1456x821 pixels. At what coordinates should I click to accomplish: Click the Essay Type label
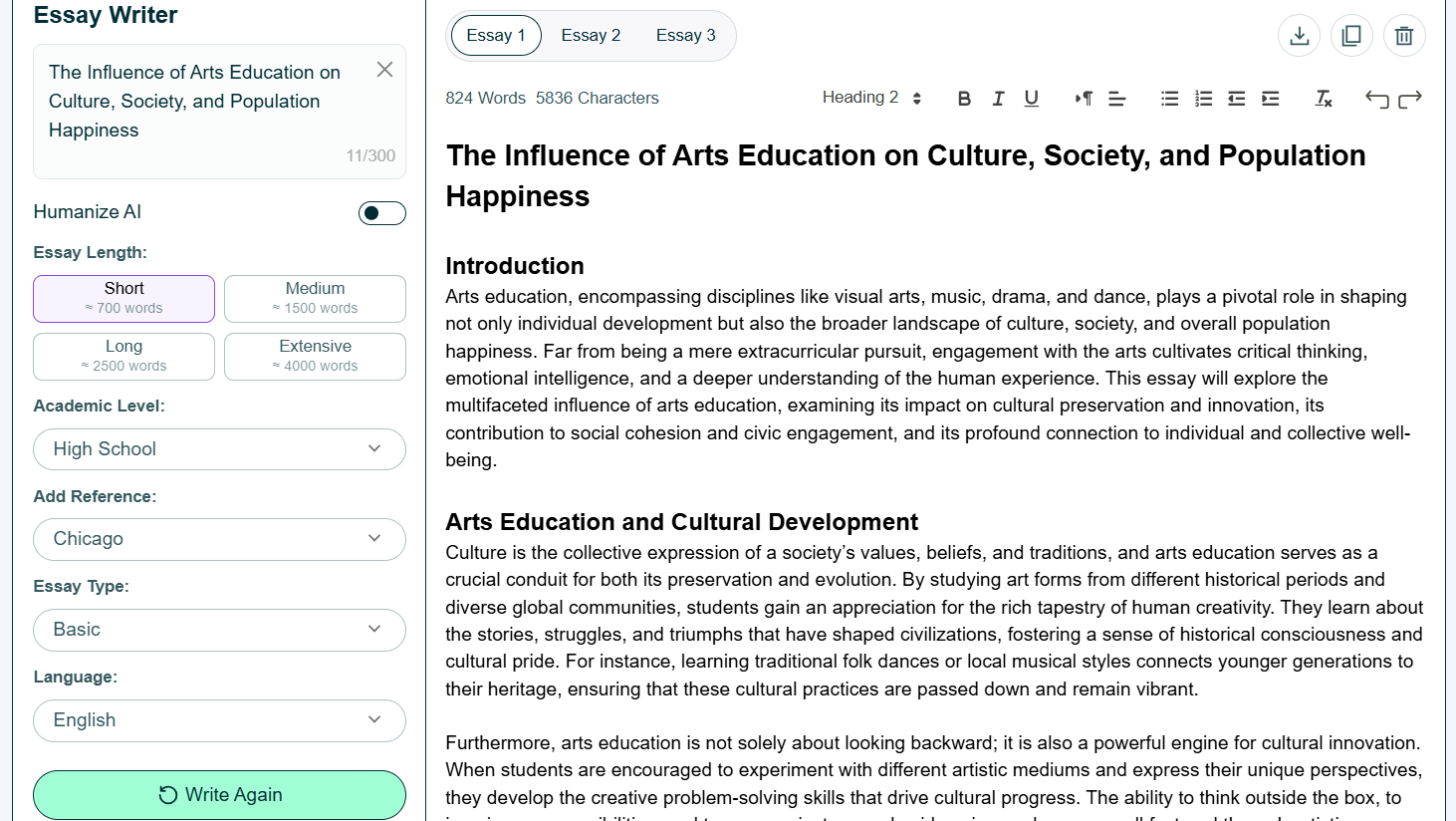click(81, 587)
